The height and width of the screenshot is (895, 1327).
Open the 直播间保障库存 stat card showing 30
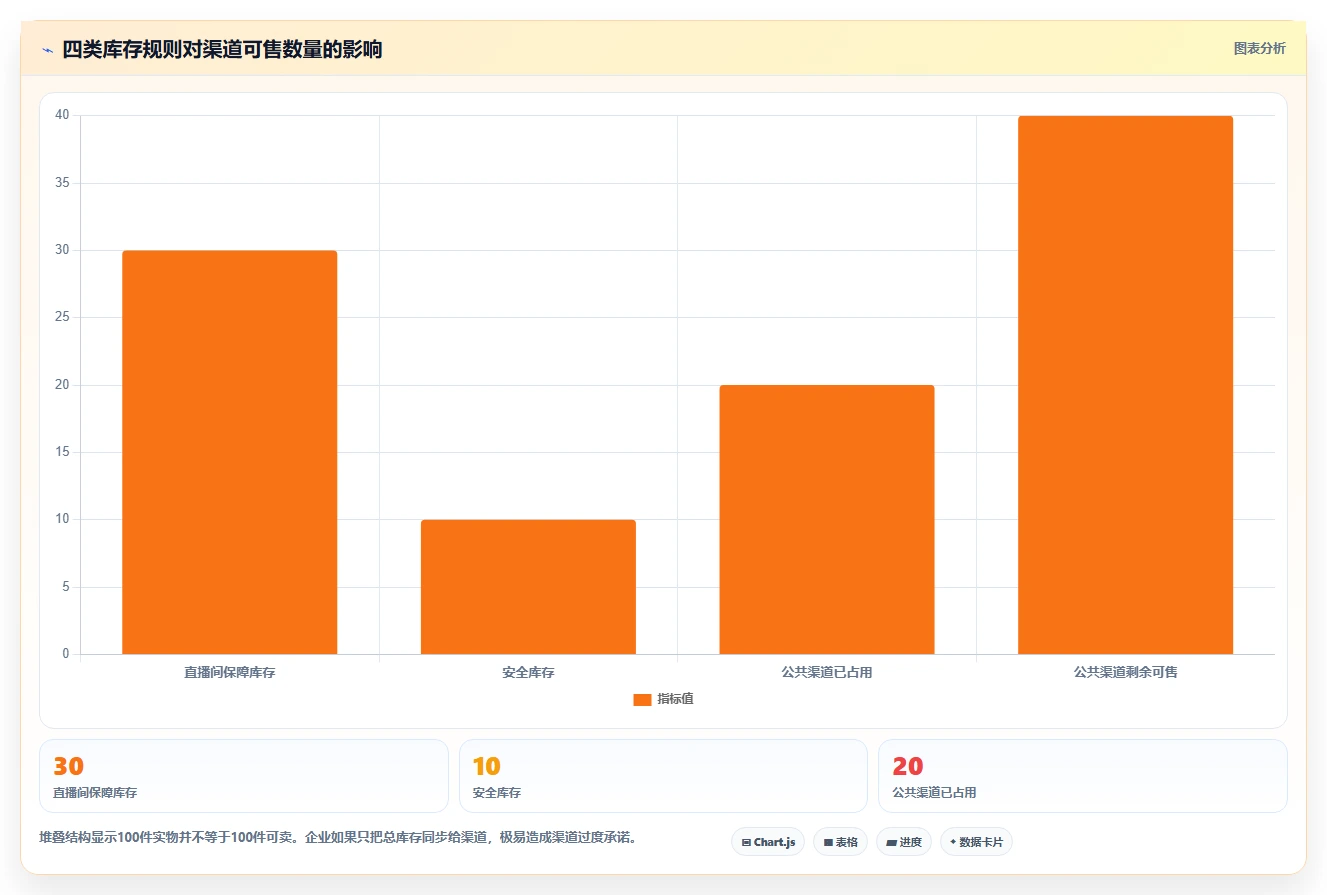(244, 776)
